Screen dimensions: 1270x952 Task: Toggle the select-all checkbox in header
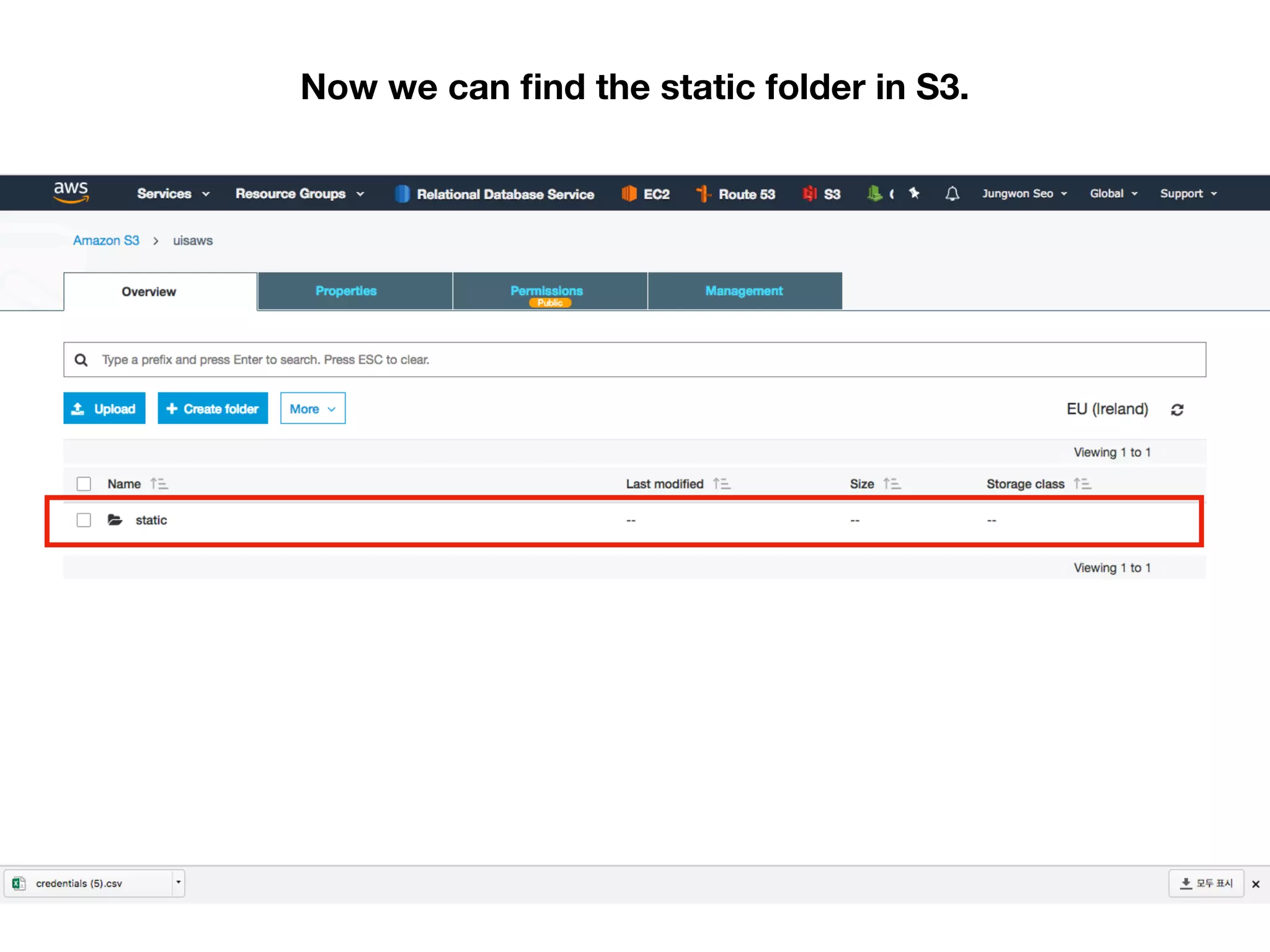(x=84, y=484)
